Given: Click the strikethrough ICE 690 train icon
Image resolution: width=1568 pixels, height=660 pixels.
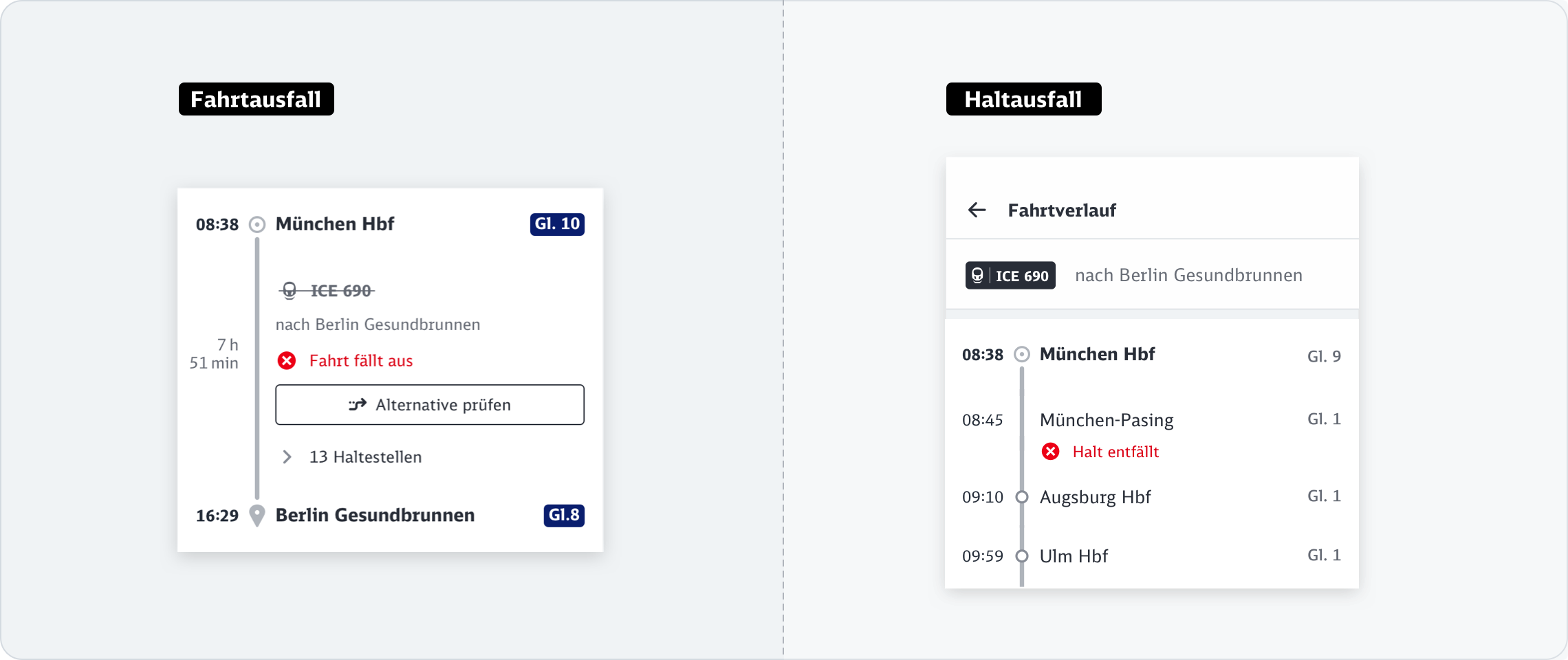Looking at the screenshot, I should (290, 291).
